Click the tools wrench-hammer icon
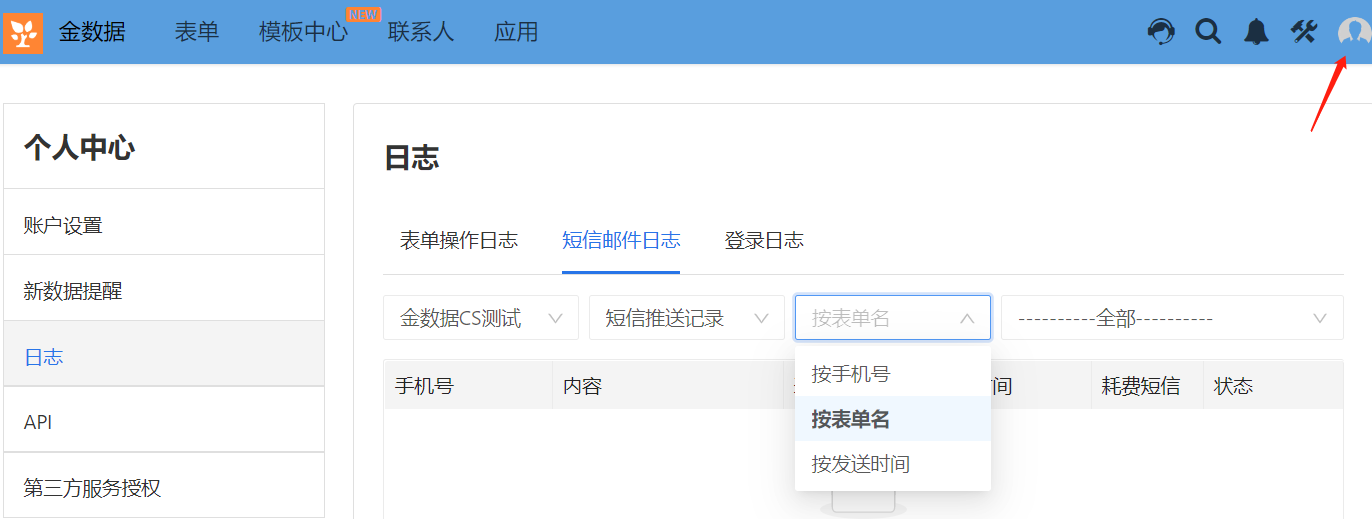 point(1304,32)
